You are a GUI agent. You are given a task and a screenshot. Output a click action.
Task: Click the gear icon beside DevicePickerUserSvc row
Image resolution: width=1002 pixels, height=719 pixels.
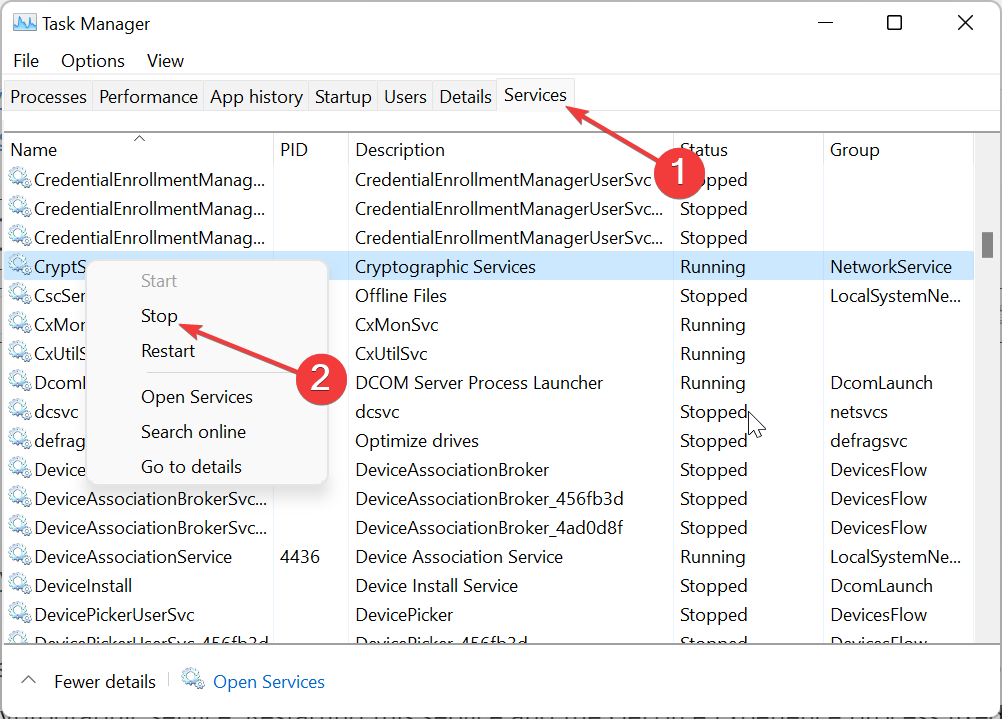click(20, 614)
